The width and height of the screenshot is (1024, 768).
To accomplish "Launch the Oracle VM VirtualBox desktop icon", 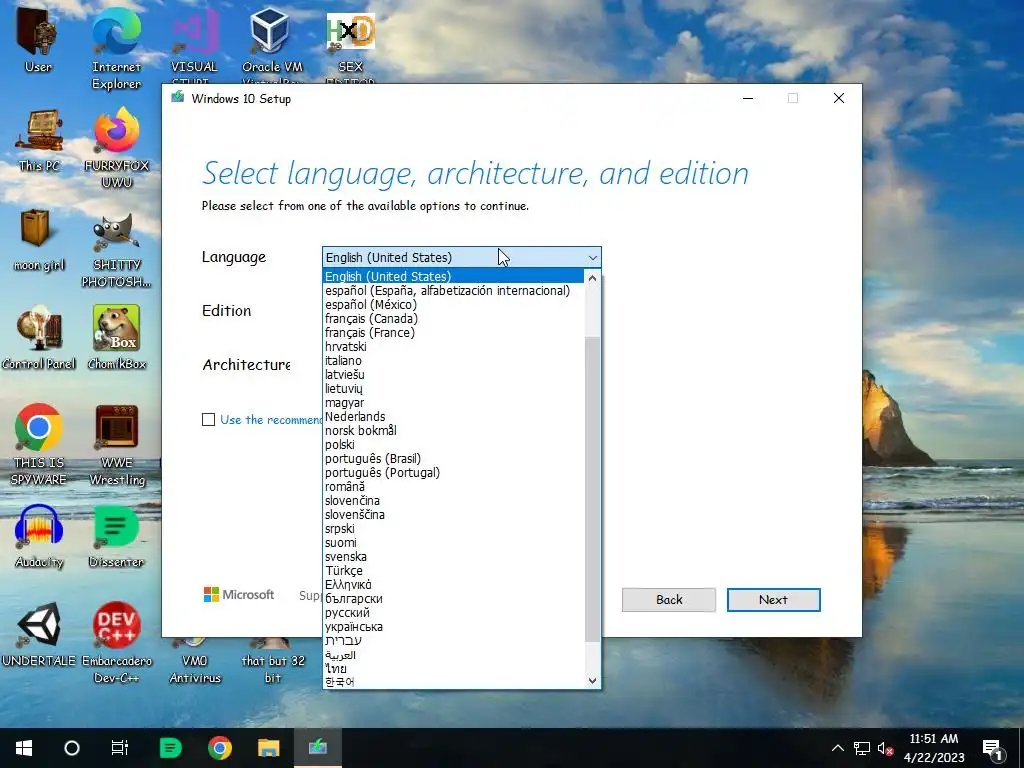I will [272, 44].
